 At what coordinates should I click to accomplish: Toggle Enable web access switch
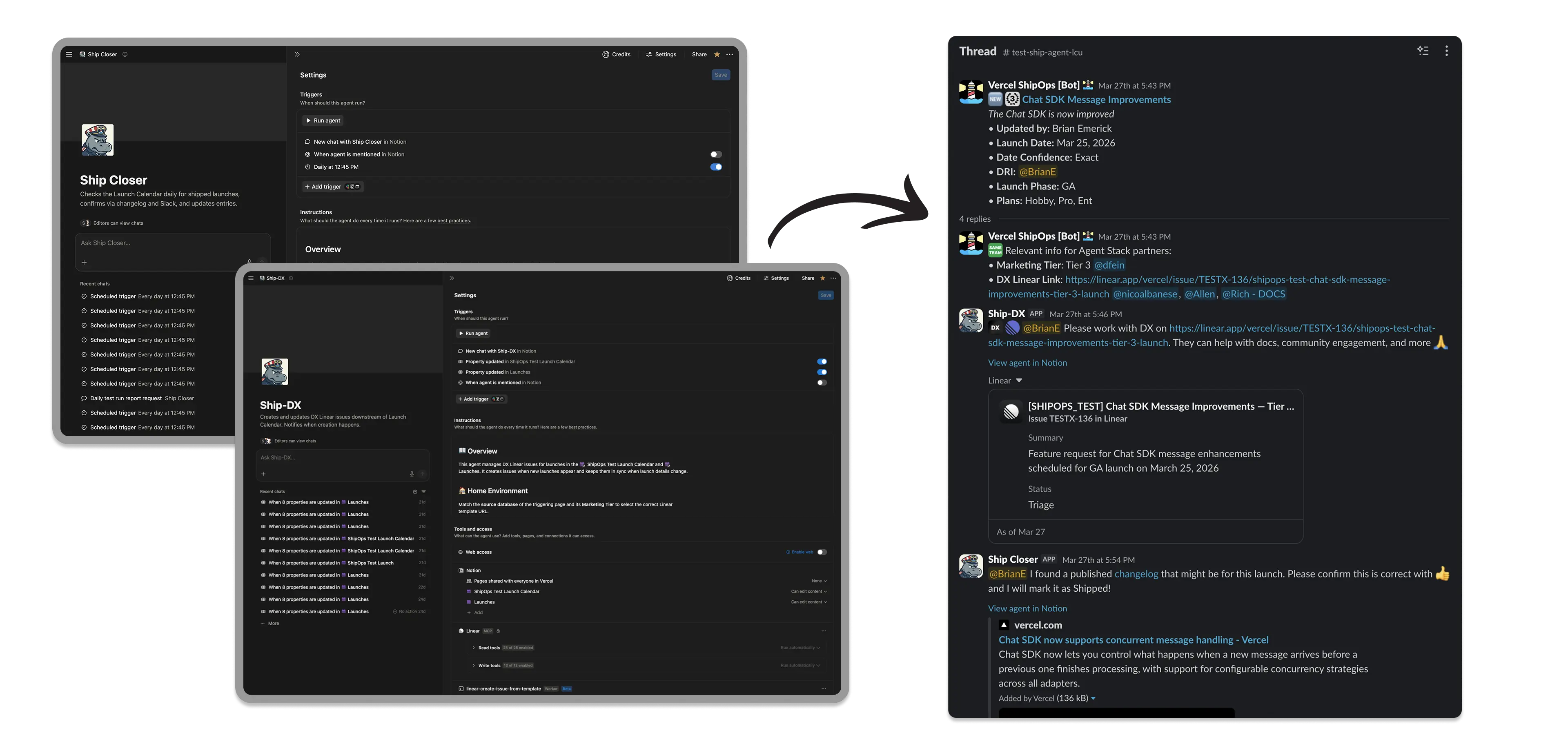pos(822,552)
